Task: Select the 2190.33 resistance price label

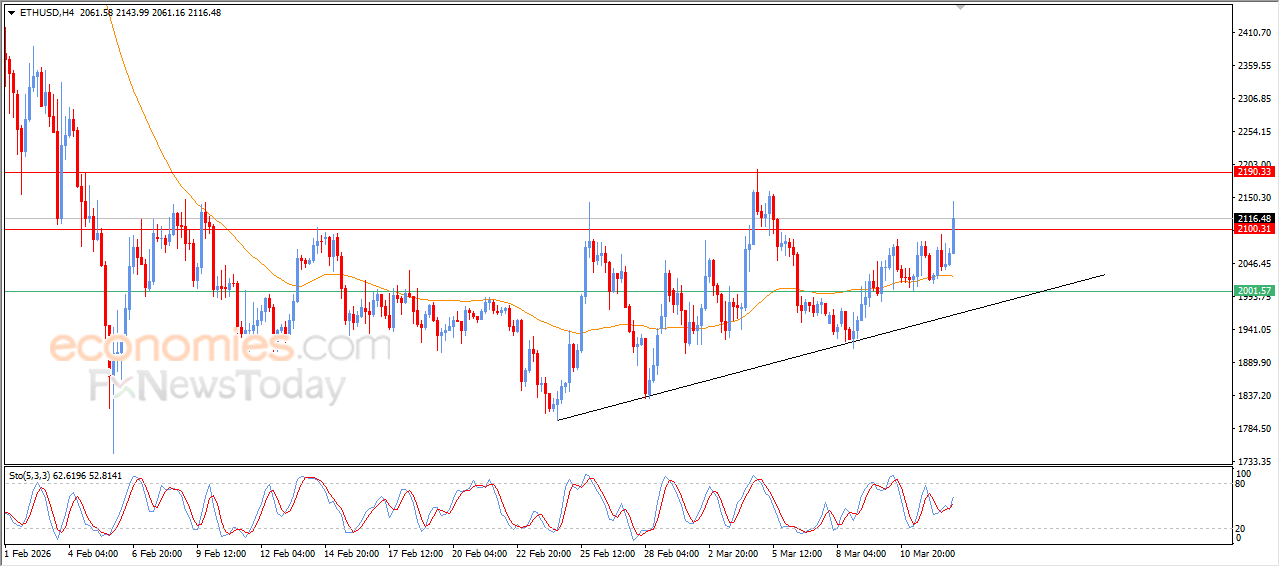Action: (1253, 172)
